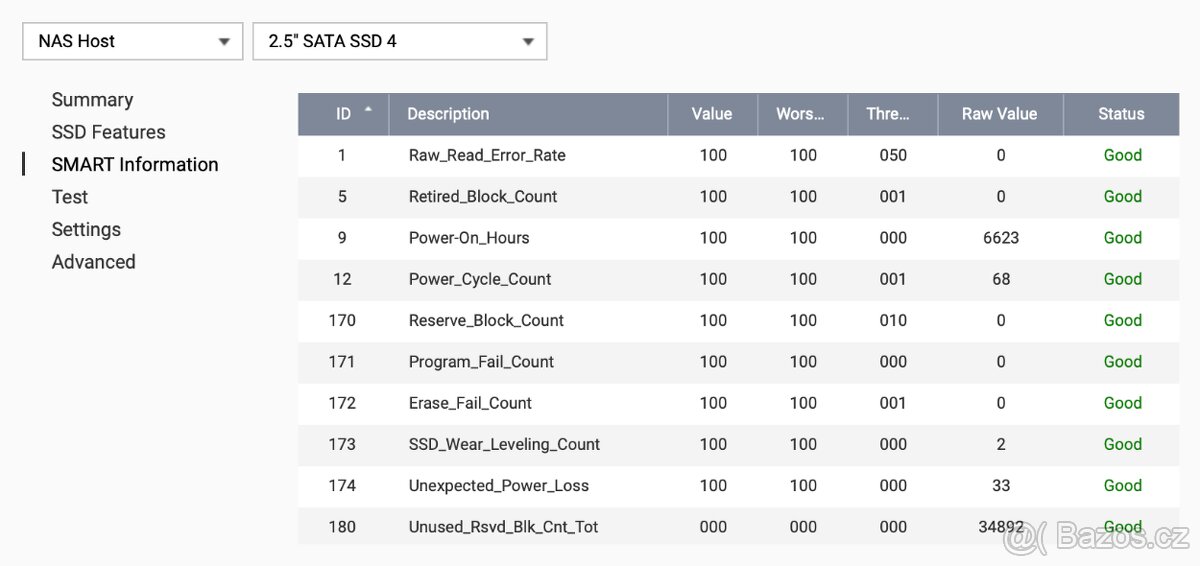Screen dimensions: 1200x566
Task: Open the Summary section
Action: [x=92, y=100]
